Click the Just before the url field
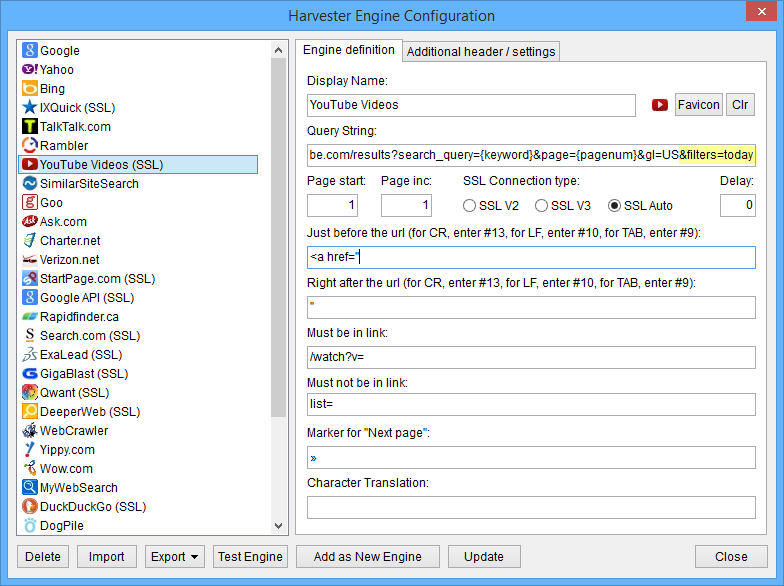Image resolution: width=784 pixels, height=586 pixels. [x=531, y=257]
